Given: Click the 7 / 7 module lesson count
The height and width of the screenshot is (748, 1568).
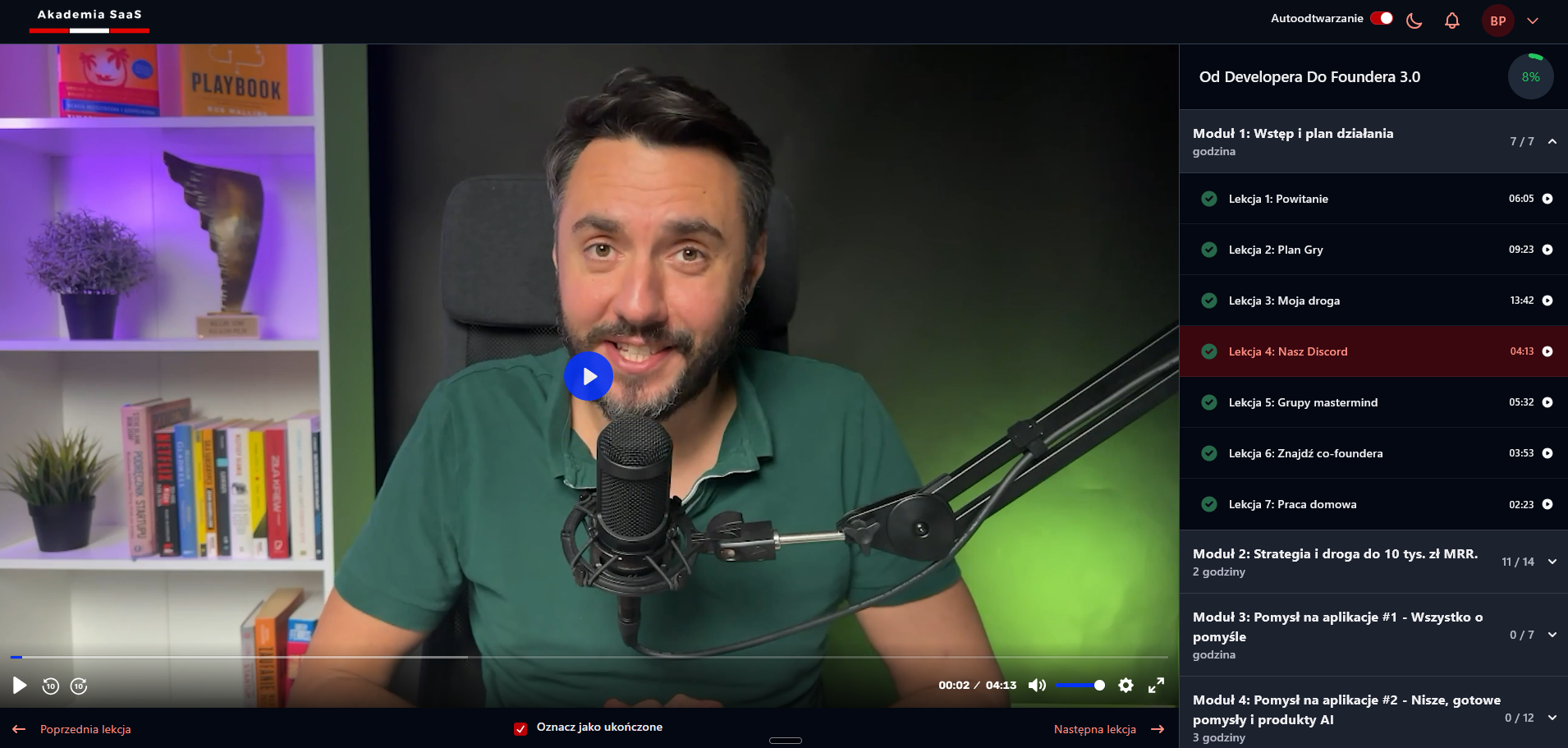Looking at the screenshot, I should [x=1522, y=141].
